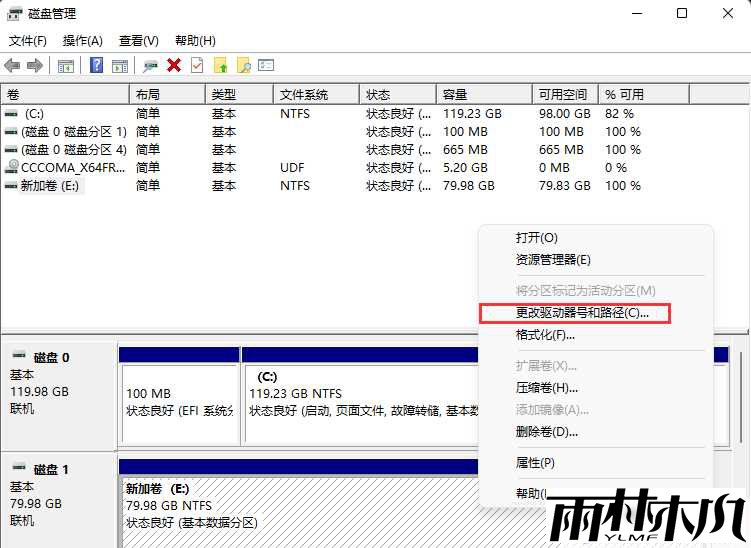The width and height of the screenshot is (751, 548).
Task: Click the Forward arrow toolbar icon
Action: 35,66
